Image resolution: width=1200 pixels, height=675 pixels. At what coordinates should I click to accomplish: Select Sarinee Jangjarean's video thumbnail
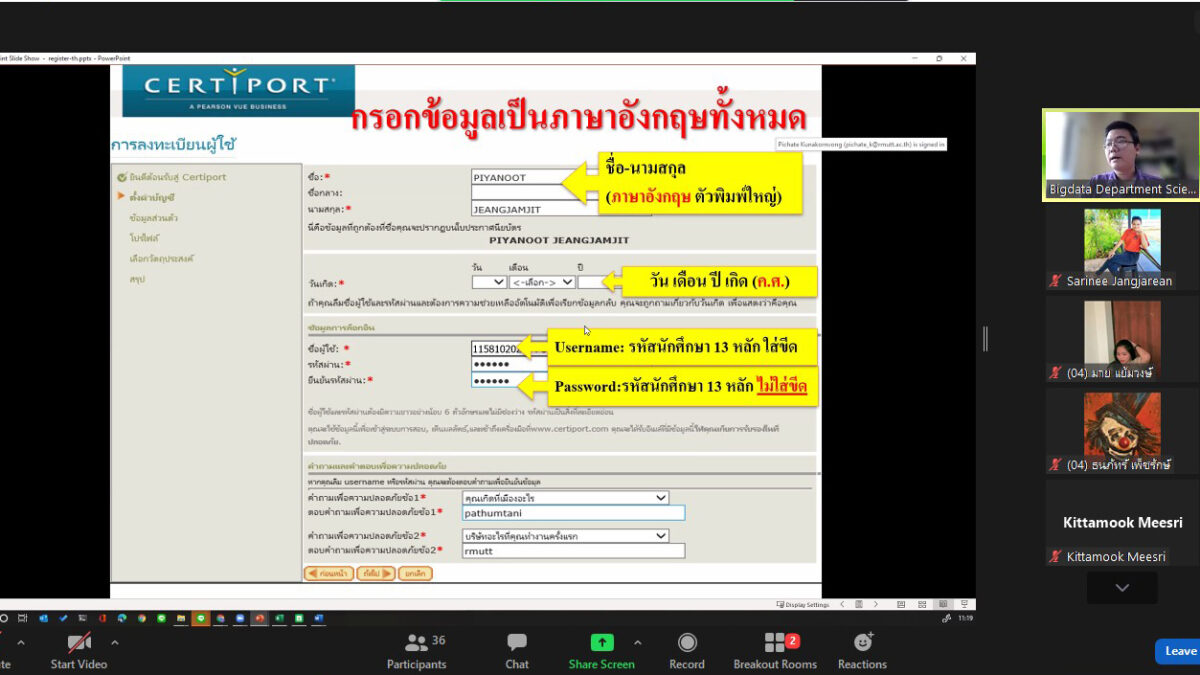(1121, 247)
